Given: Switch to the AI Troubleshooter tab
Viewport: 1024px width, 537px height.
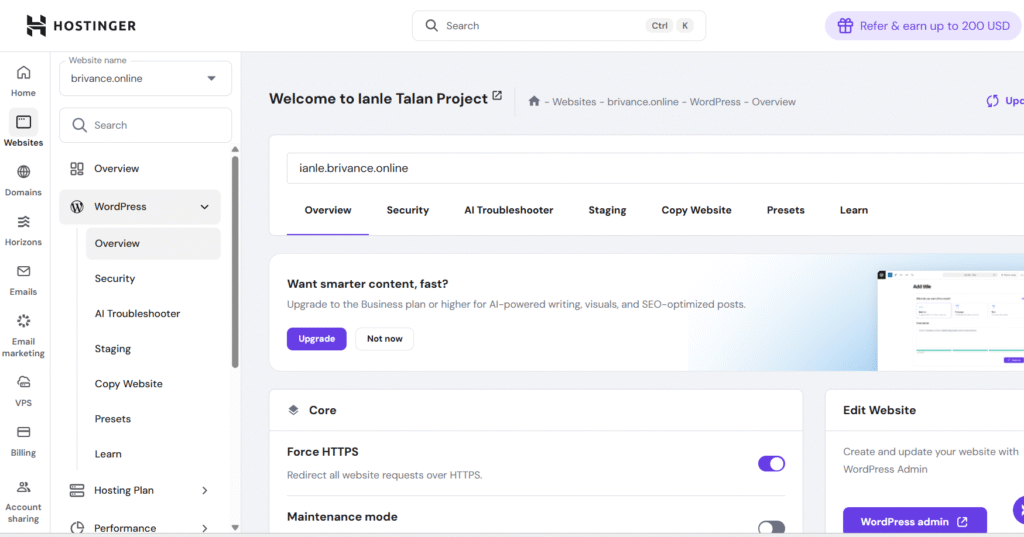Looking at the screenshot, I should (x=508, y=211).
